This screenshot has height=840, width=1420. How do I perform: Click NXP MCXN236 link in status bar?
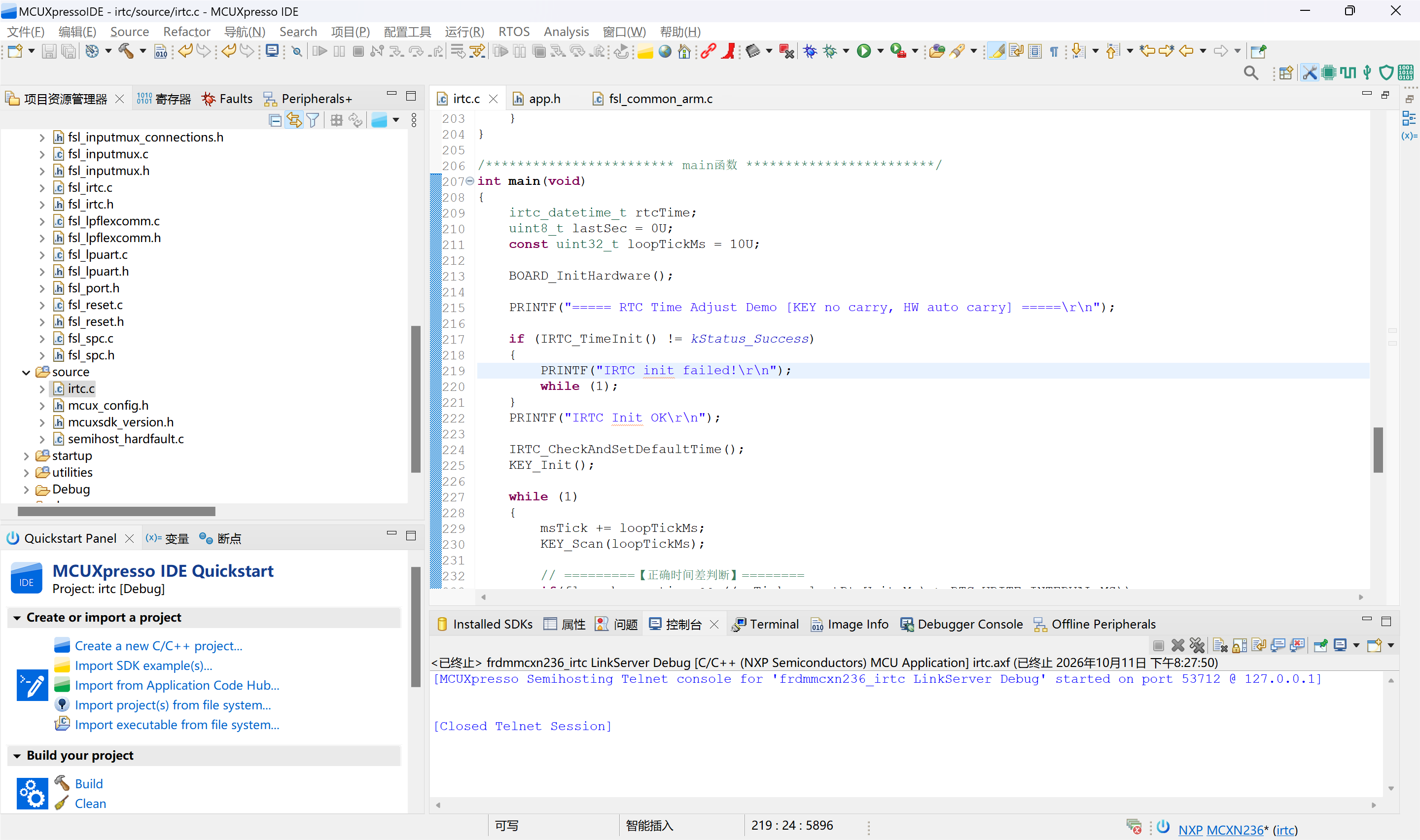tap(1220, 830)
